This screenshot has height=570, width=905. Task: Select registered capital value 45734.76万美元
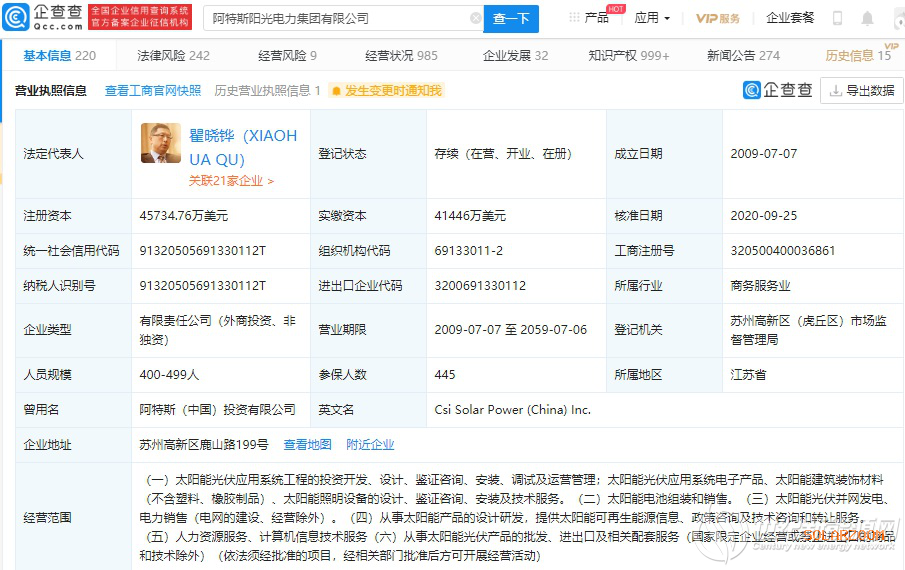click(184, 216)
